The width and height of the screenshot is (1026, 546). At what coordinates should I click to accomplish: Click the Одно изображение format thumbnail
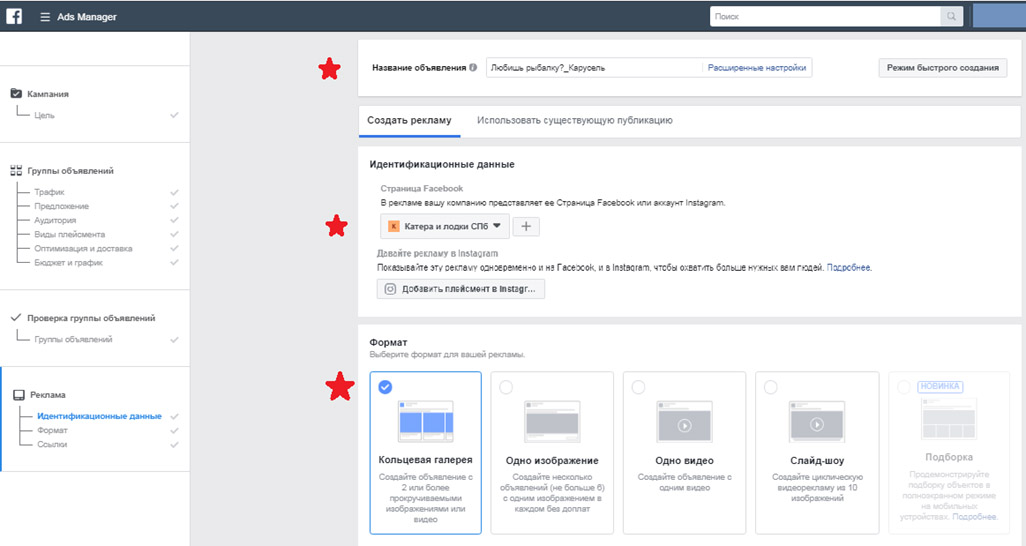pos(552,421)
